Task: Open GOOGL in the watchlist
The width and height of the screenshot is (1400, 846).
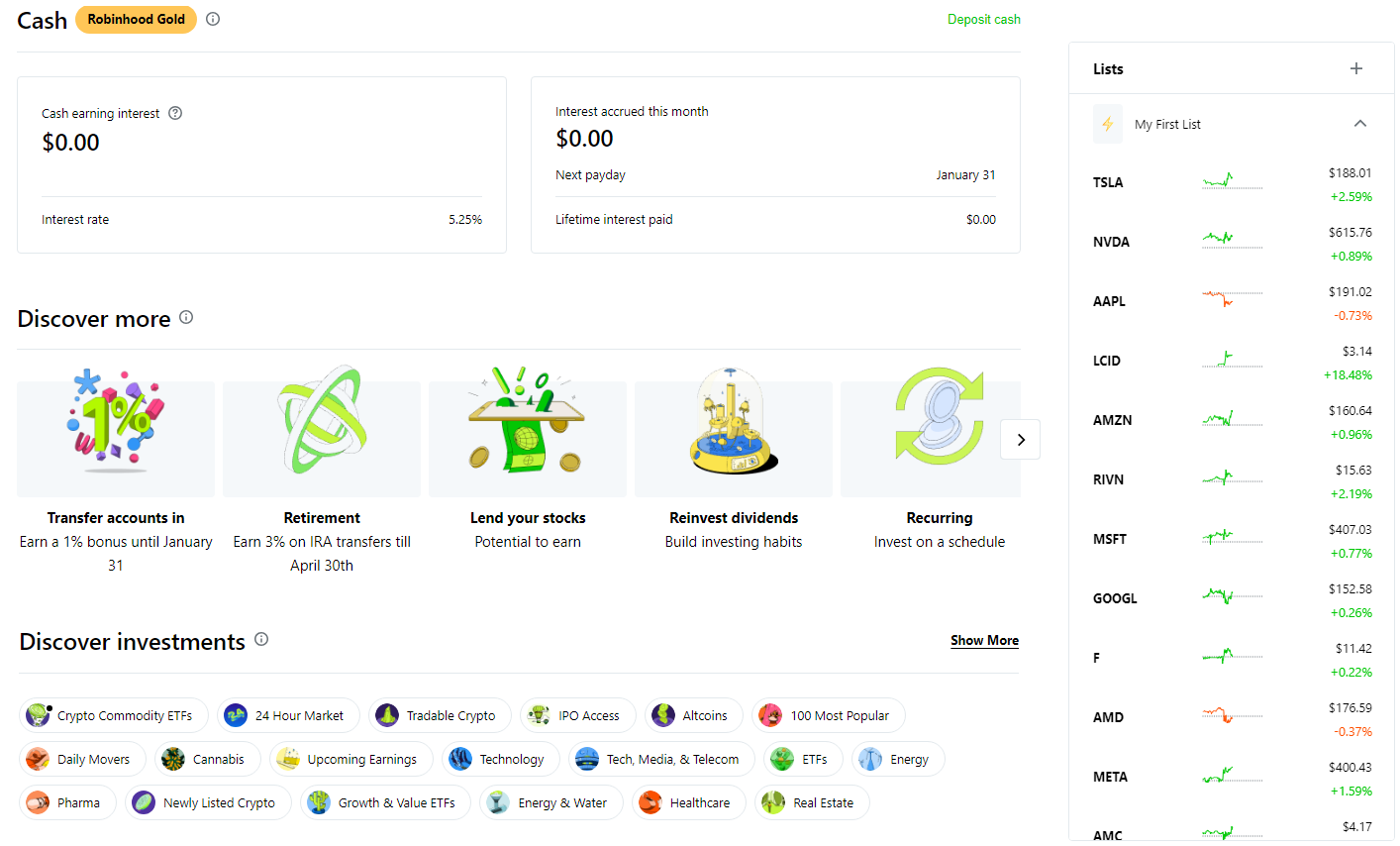Action: tap(1232, 599)
